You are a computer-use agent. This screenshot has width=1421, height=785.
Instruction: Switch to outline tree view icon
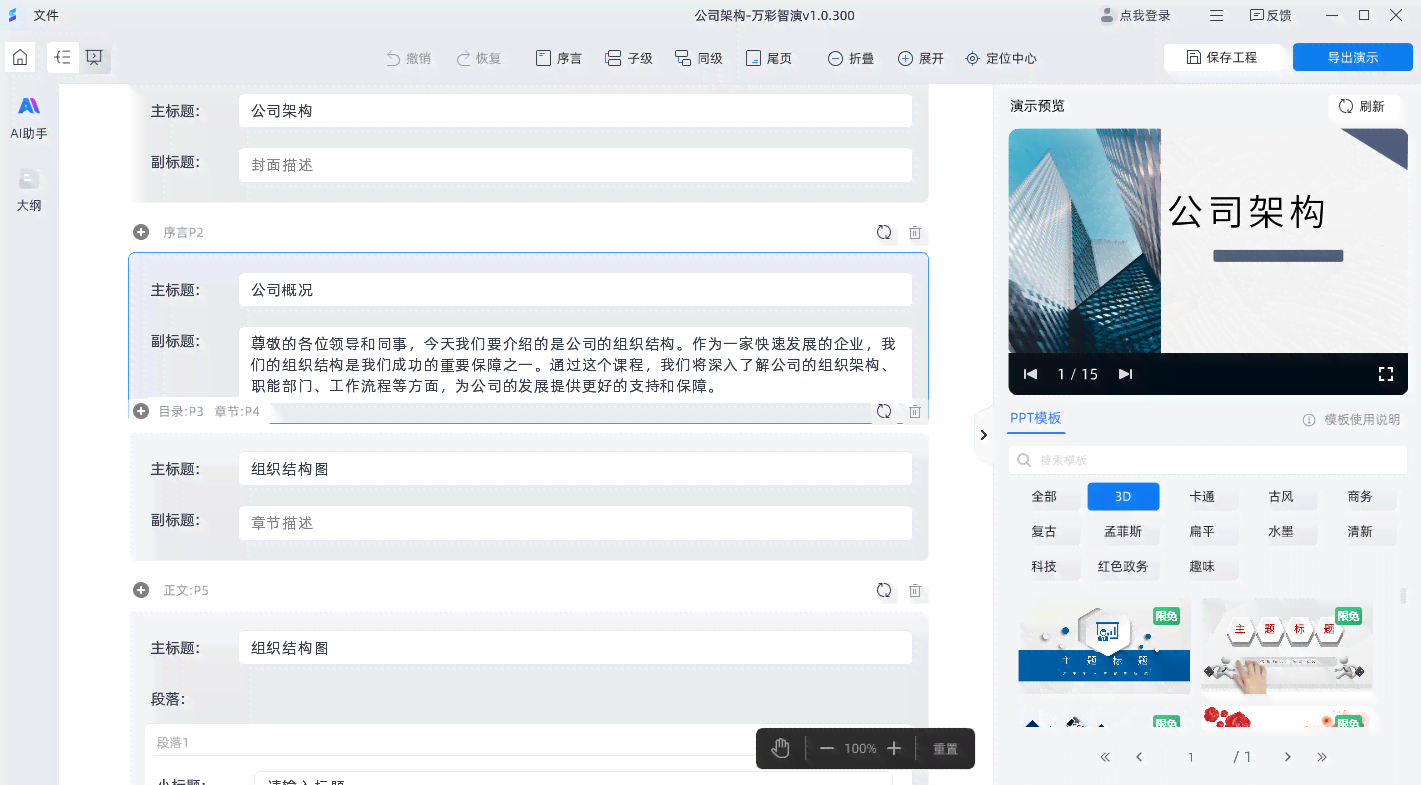click(63, 58)
